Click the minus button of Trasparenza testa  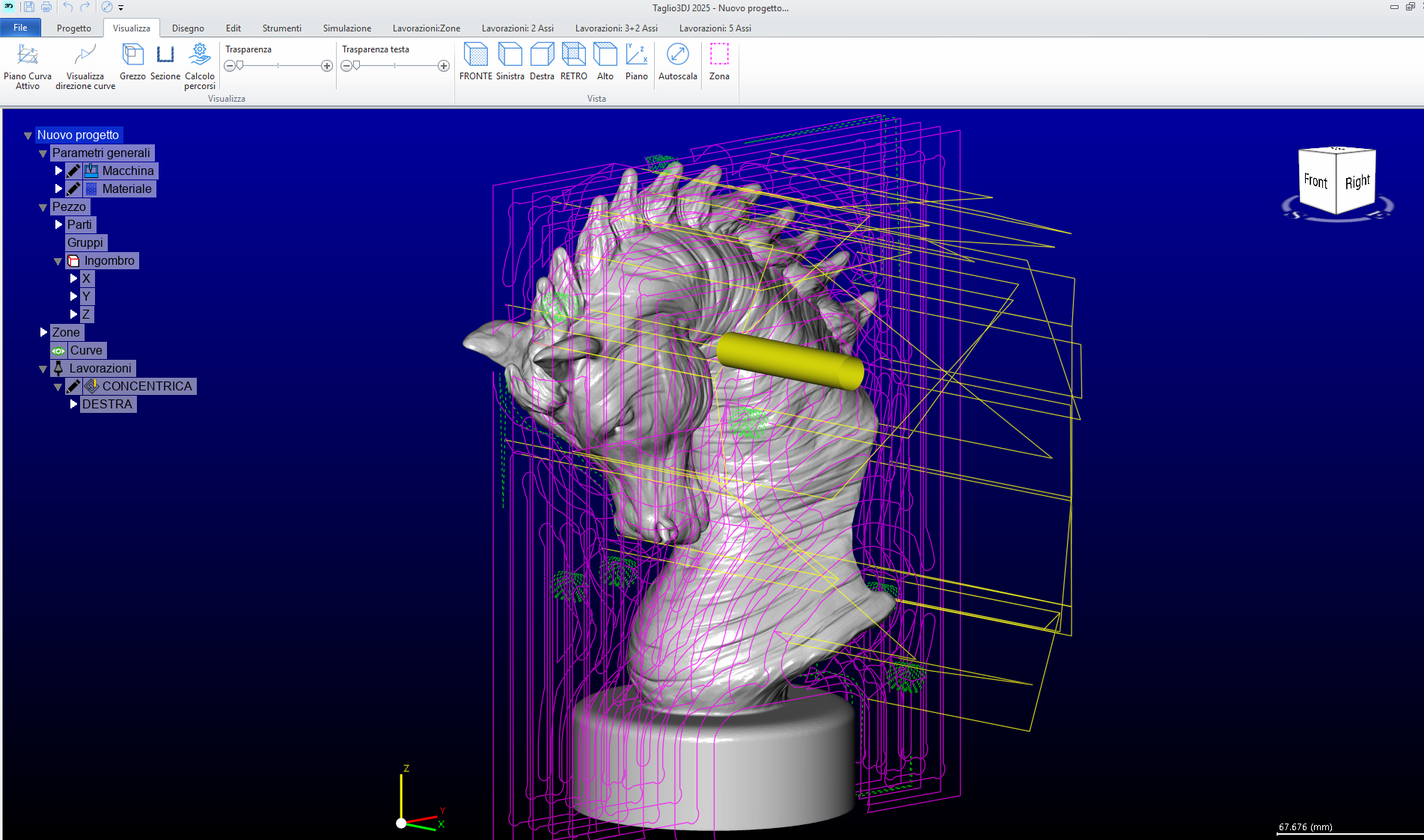[346, 66]
